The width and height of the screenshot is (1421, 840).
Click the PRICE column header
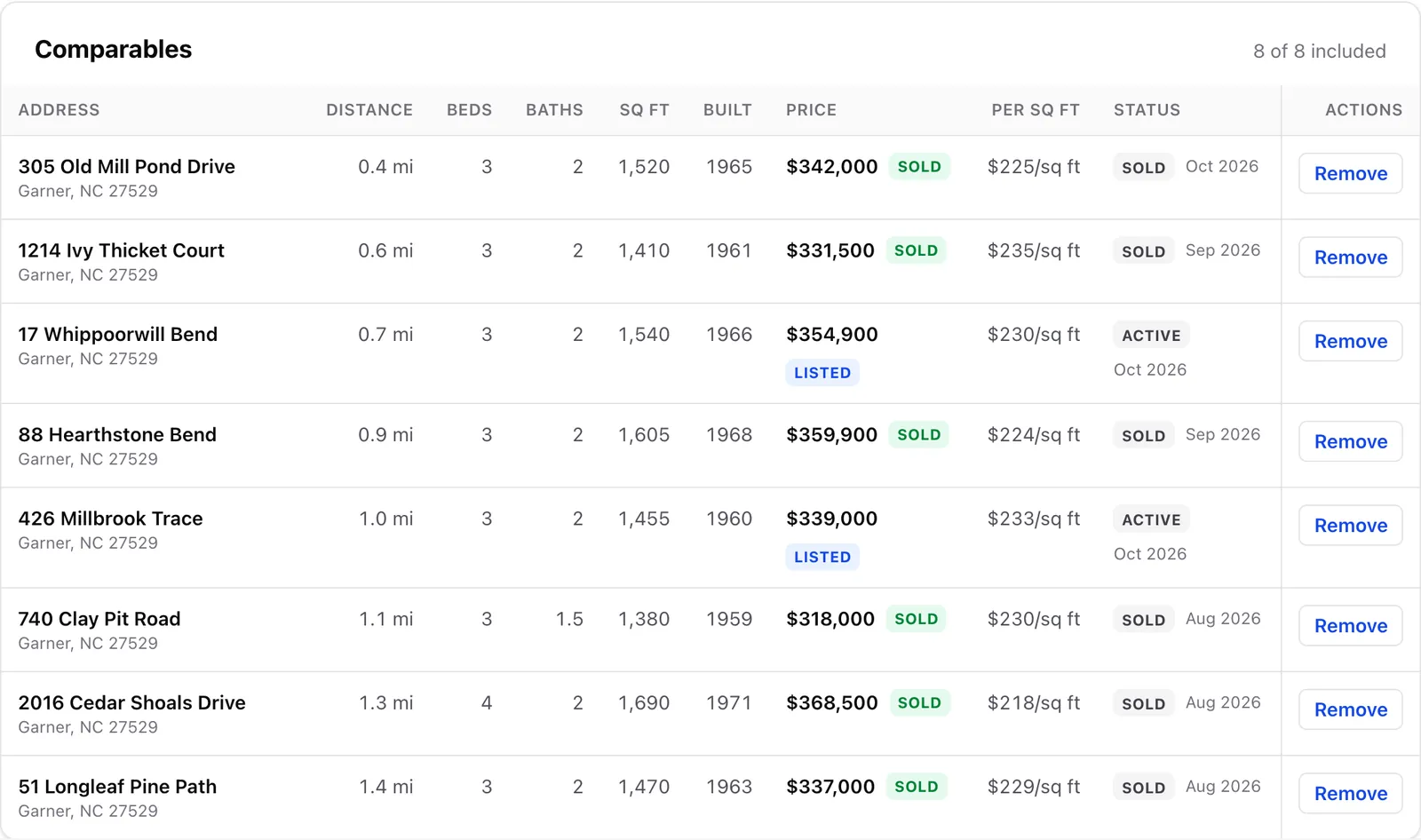(811, 110)
